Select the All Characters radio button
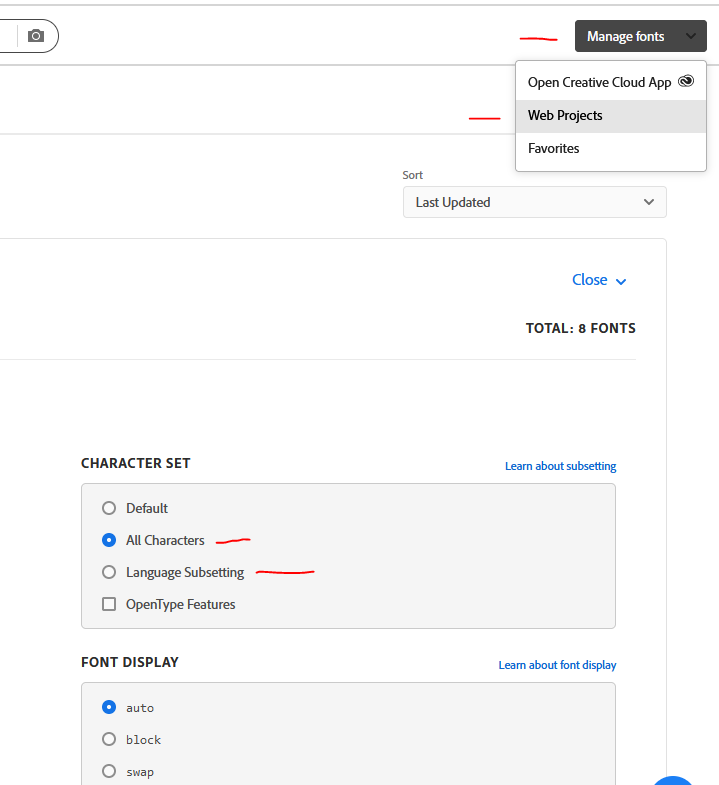Viewport: 719px width, 785px height. click(x=109, y=540)
